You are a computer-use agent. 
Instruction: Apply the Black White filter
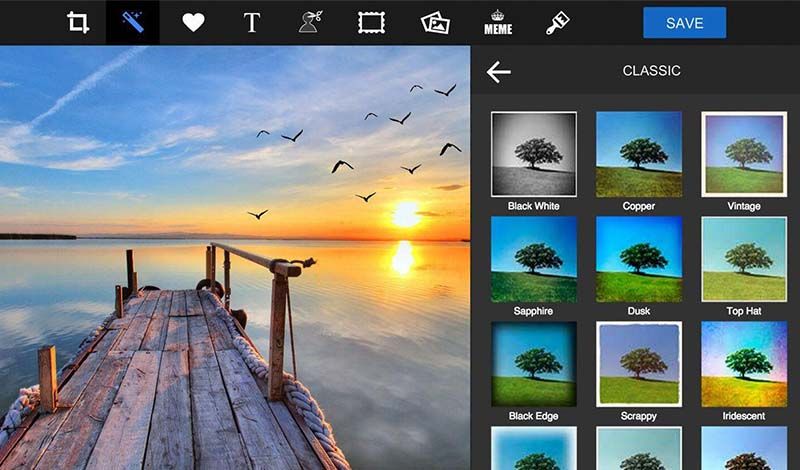pyautogui.click(x=533, y=153)
